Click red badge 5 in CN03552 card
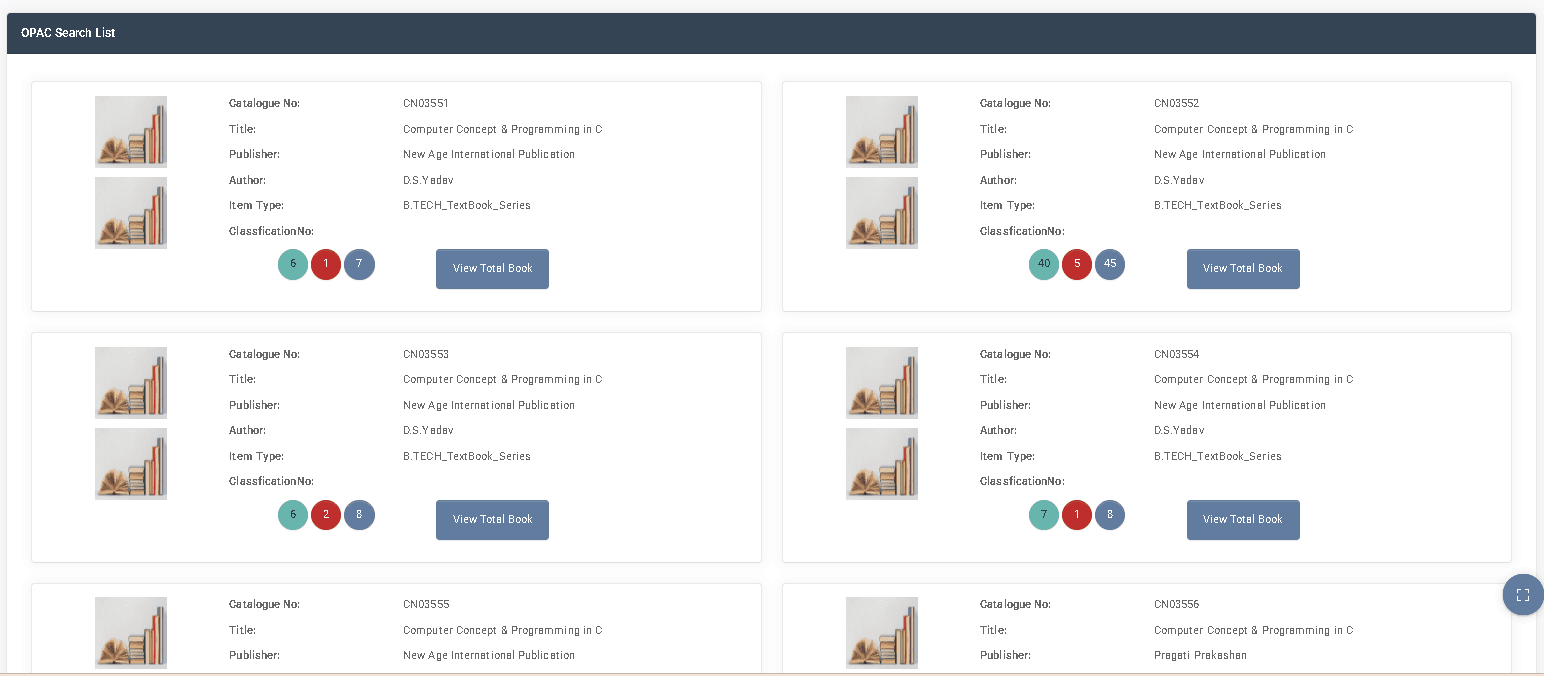The width and height of the screenshot is (1544, 676). tap(1077, 264)
